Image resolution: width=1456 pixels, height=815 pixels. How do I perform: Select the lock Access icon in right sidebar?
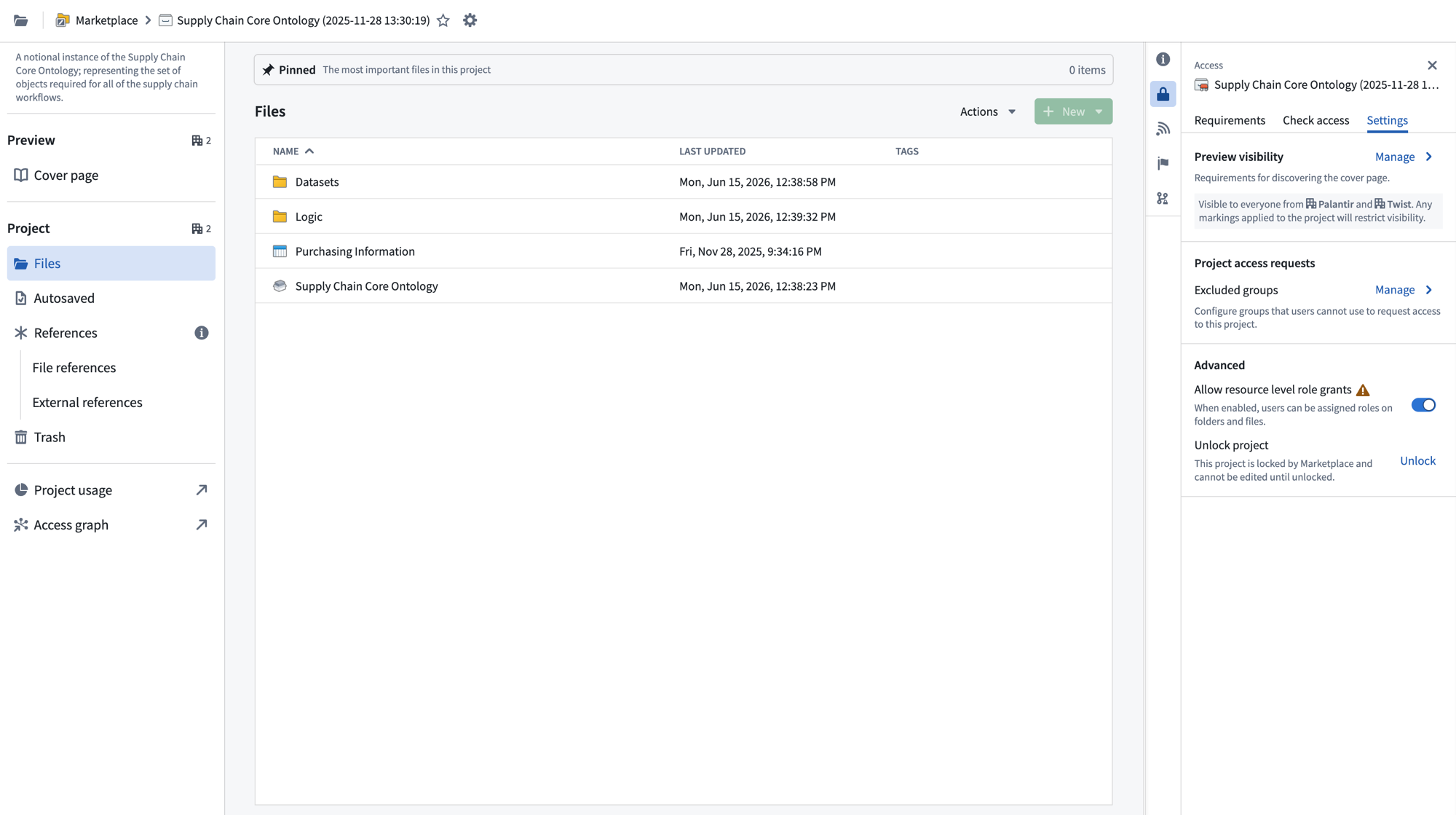(x=1163, y=94)
